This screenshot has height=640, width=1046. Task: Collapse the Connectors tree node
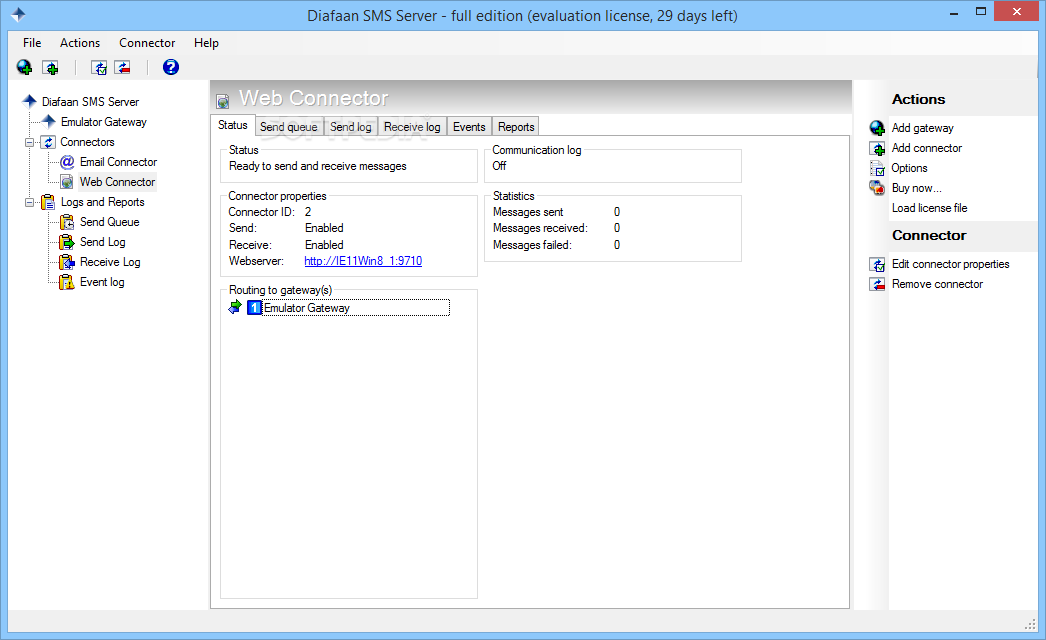click(x=29, y=142)
